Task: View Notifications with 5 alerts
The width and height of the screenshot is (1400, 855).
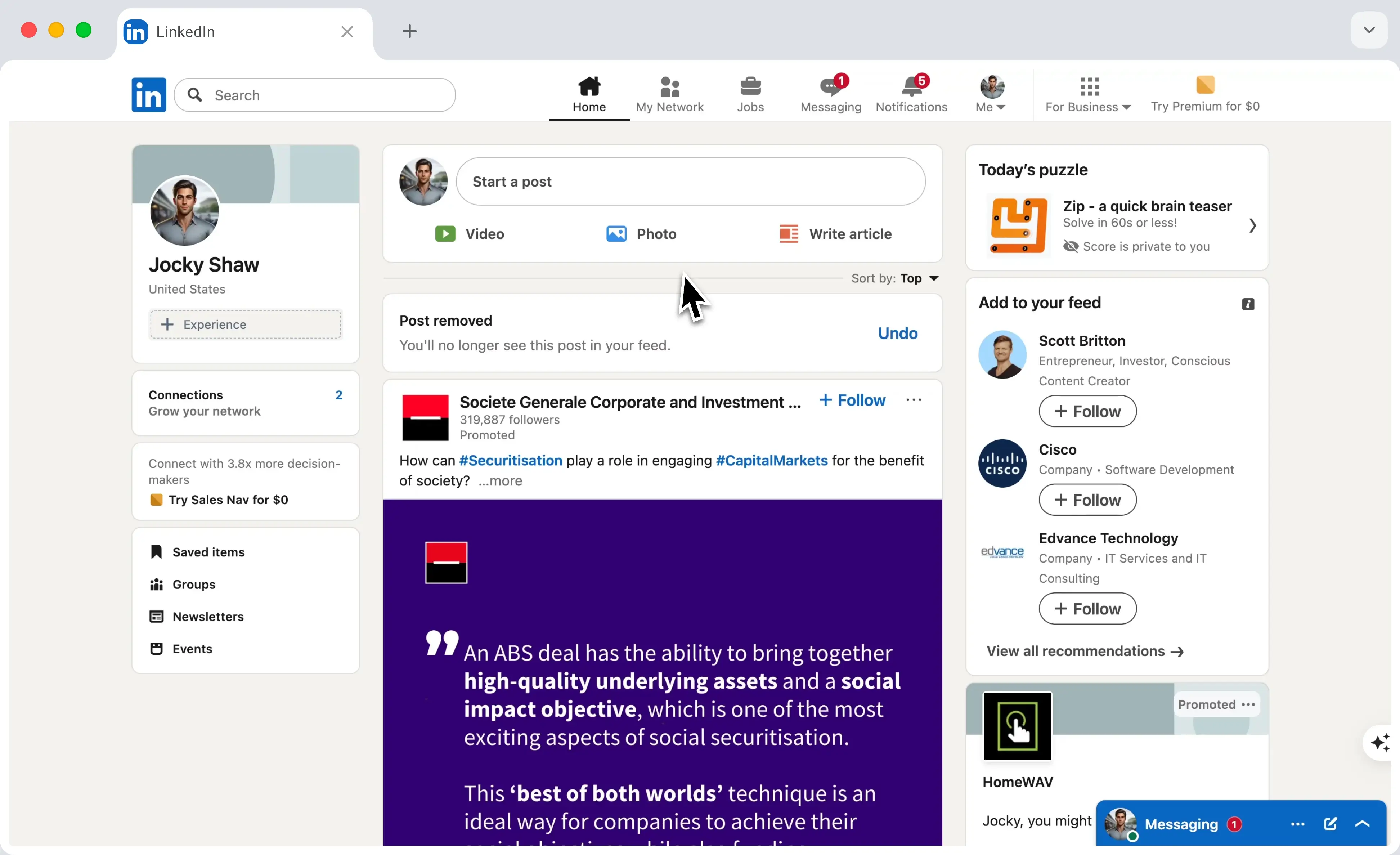Action: point(911,95)
